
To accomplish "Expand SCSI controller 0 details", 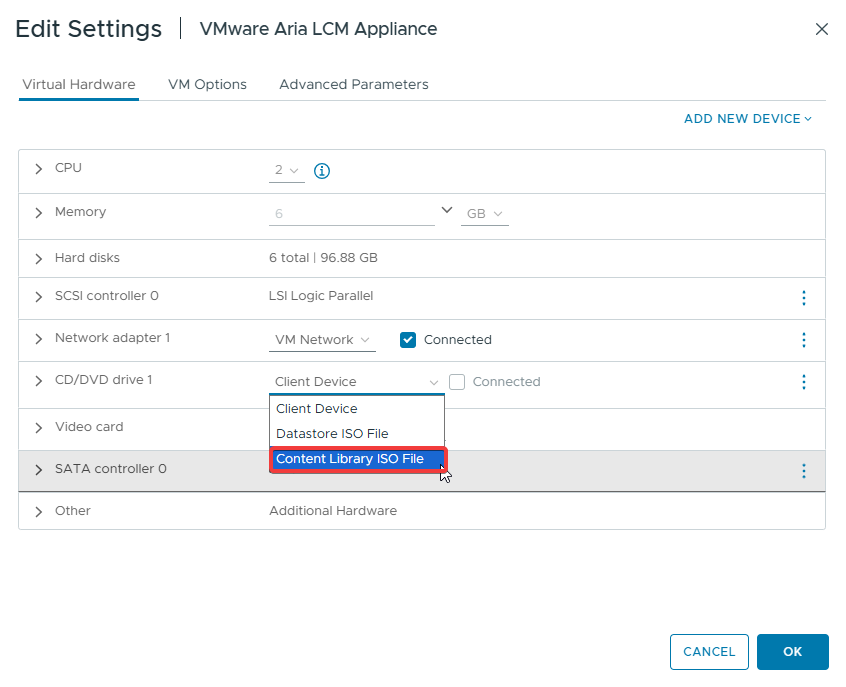I will point(38,297).
